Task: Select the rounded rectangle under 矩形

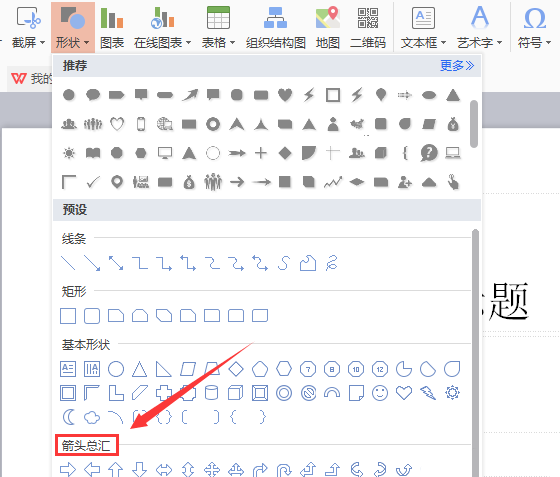Action: tap(92, 316)
